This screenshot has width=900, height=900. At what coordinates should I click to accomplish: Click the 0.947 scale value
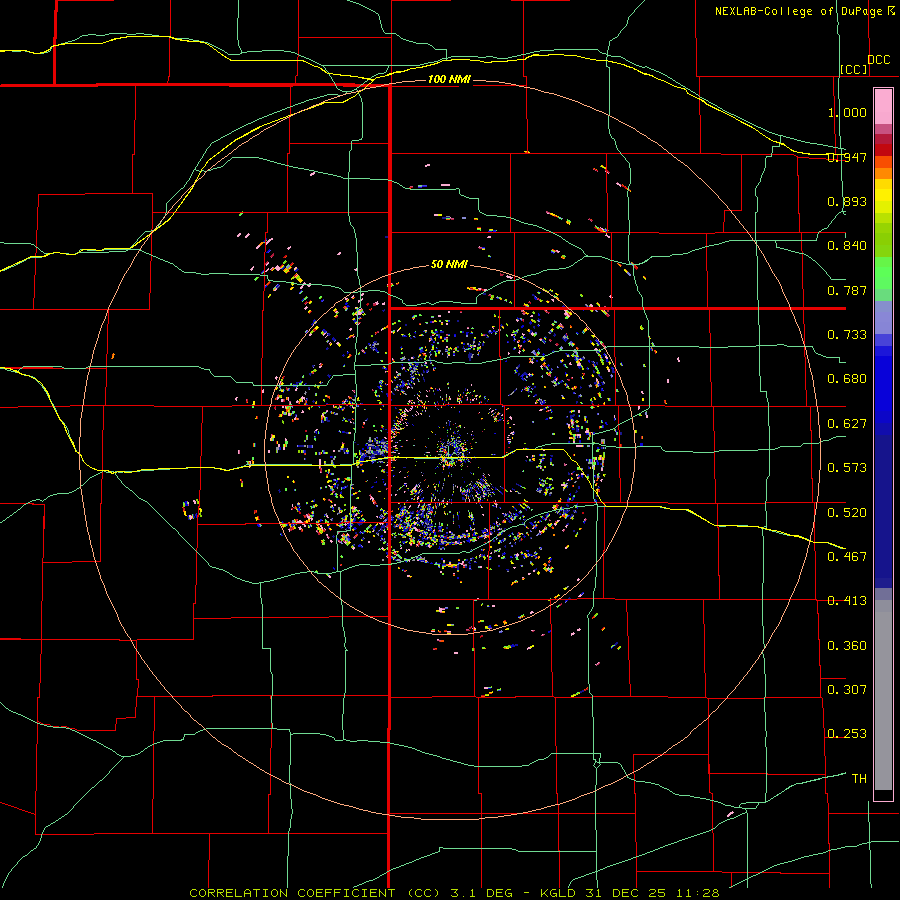tap(847, 157)
